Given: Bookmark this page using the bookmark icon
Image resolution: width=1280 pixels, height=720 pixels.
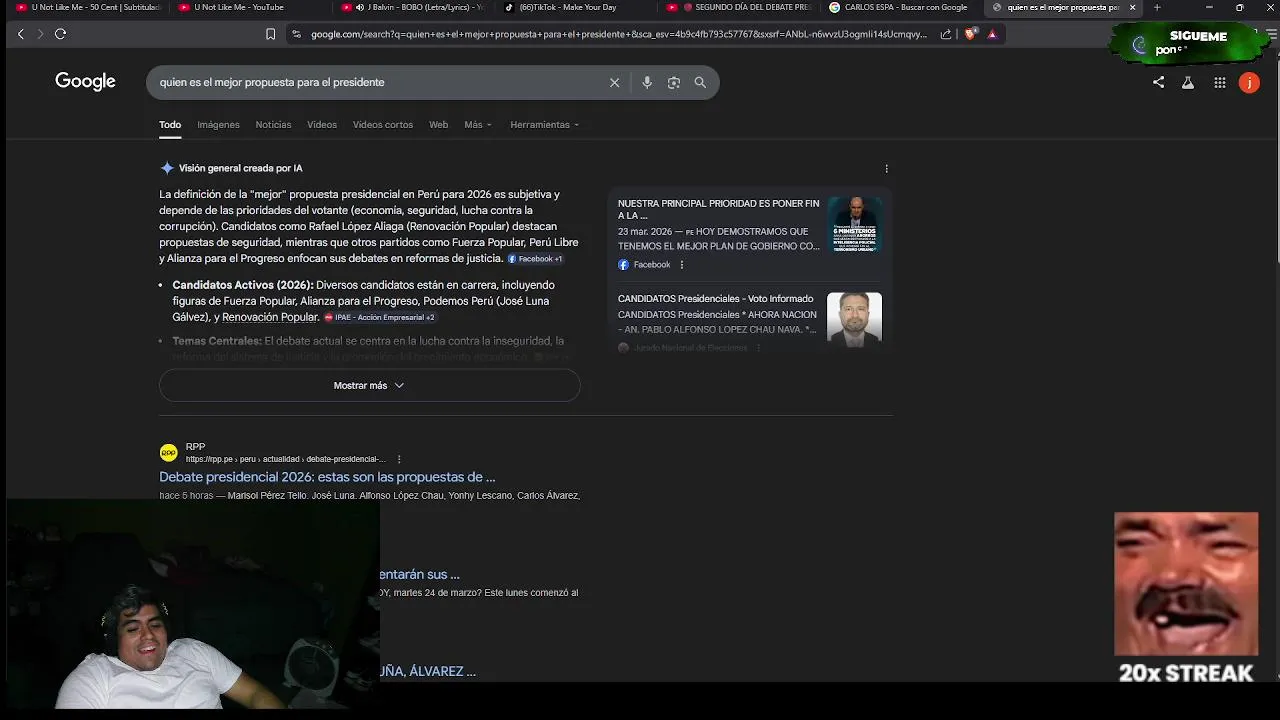Looking at the screenshot, I should click(x=270, y=34).
